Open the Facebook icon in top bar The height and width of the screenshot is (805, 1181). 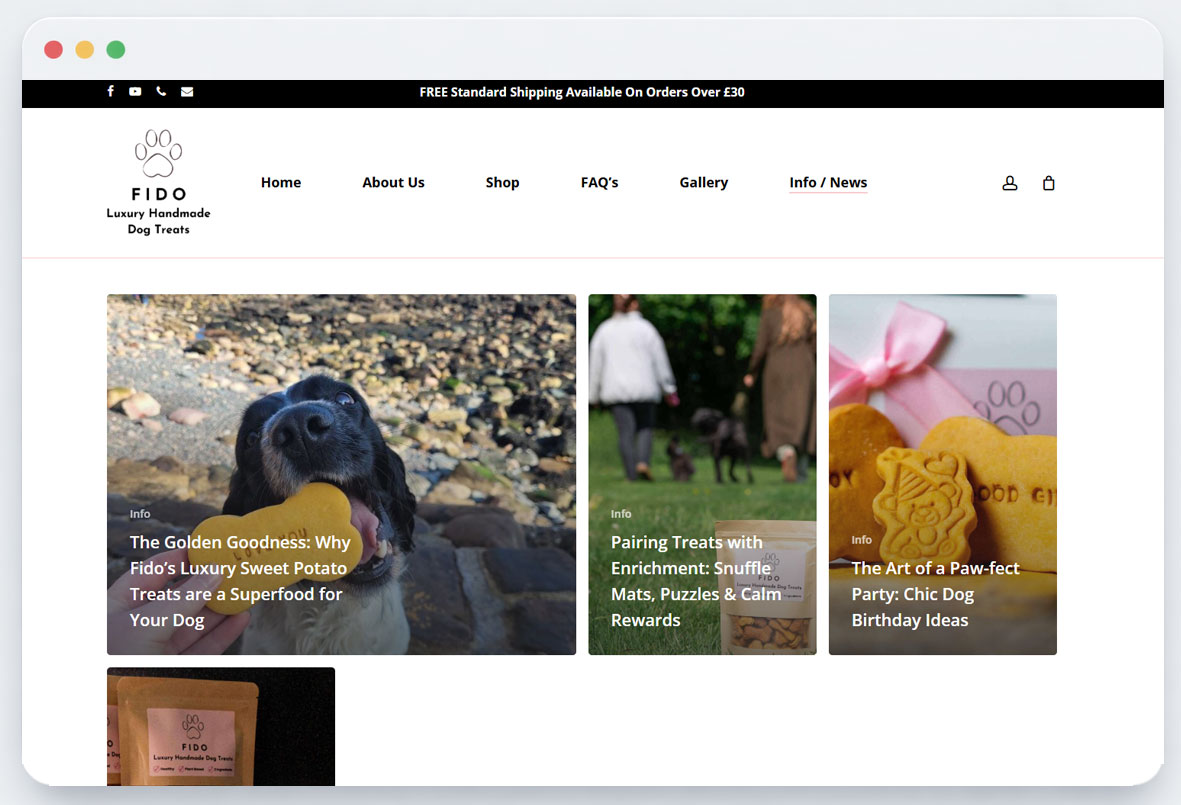coord(110,92)
